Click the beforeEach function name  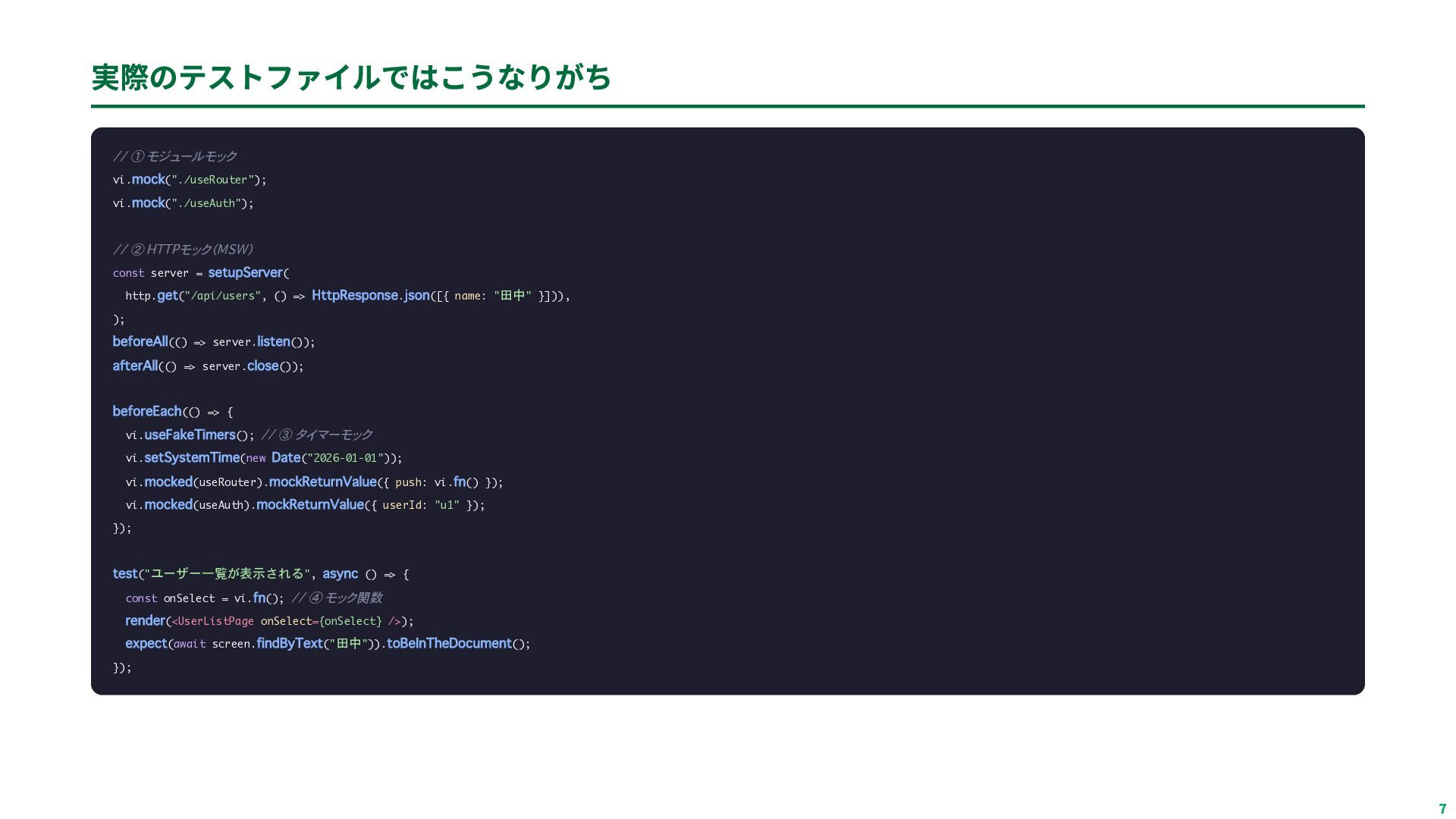[147, 411]
